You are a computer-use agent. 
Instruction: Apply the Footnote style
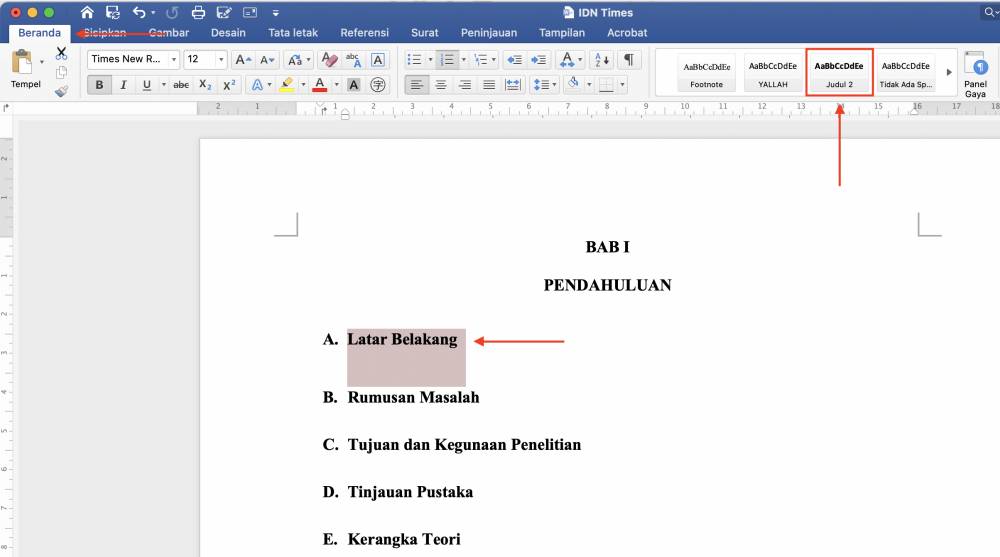click(x=707, y=73)
